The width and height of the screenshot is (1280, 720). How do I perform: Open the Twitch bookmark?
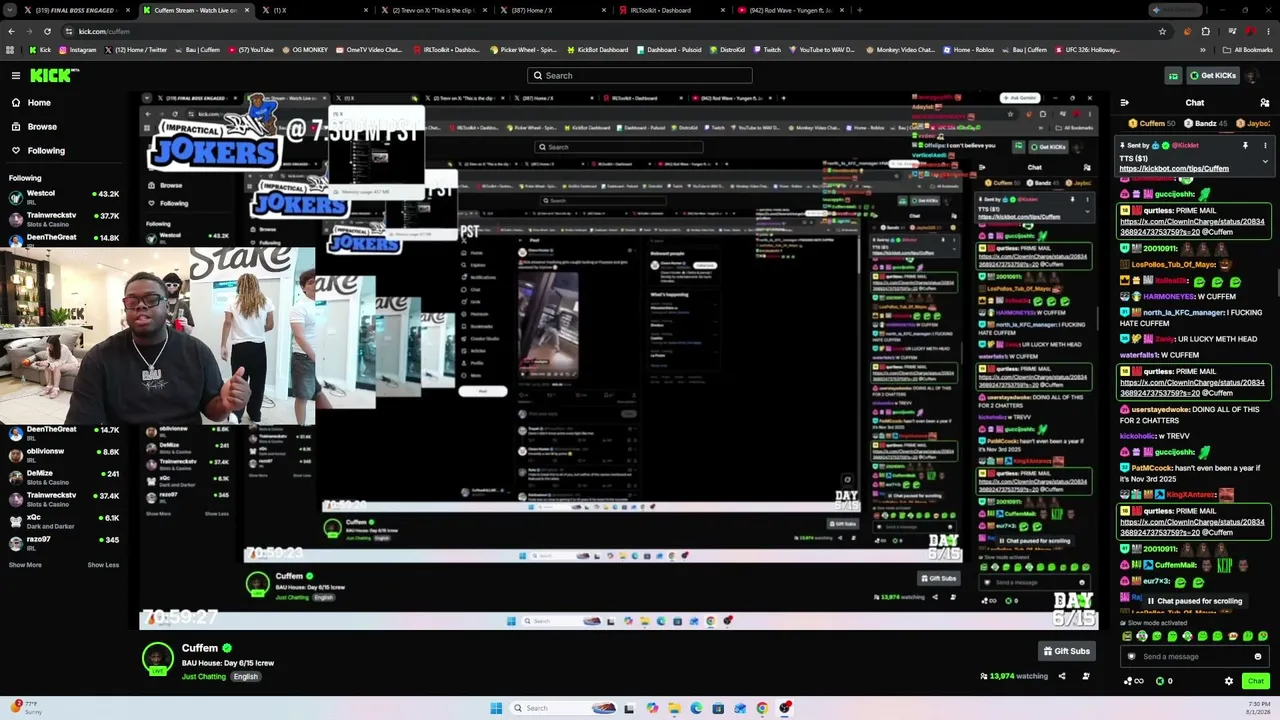[x=767, y=49]
